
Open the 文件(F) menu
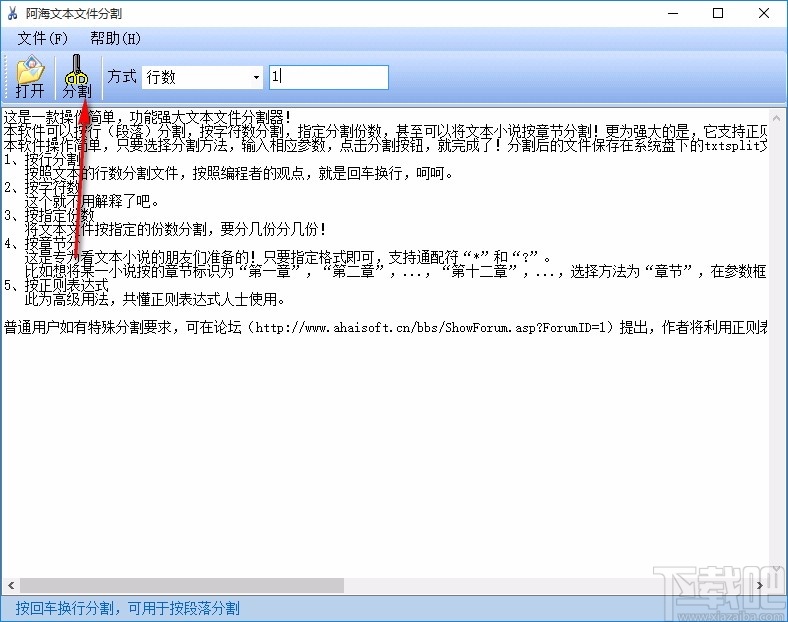coord(42,39)
